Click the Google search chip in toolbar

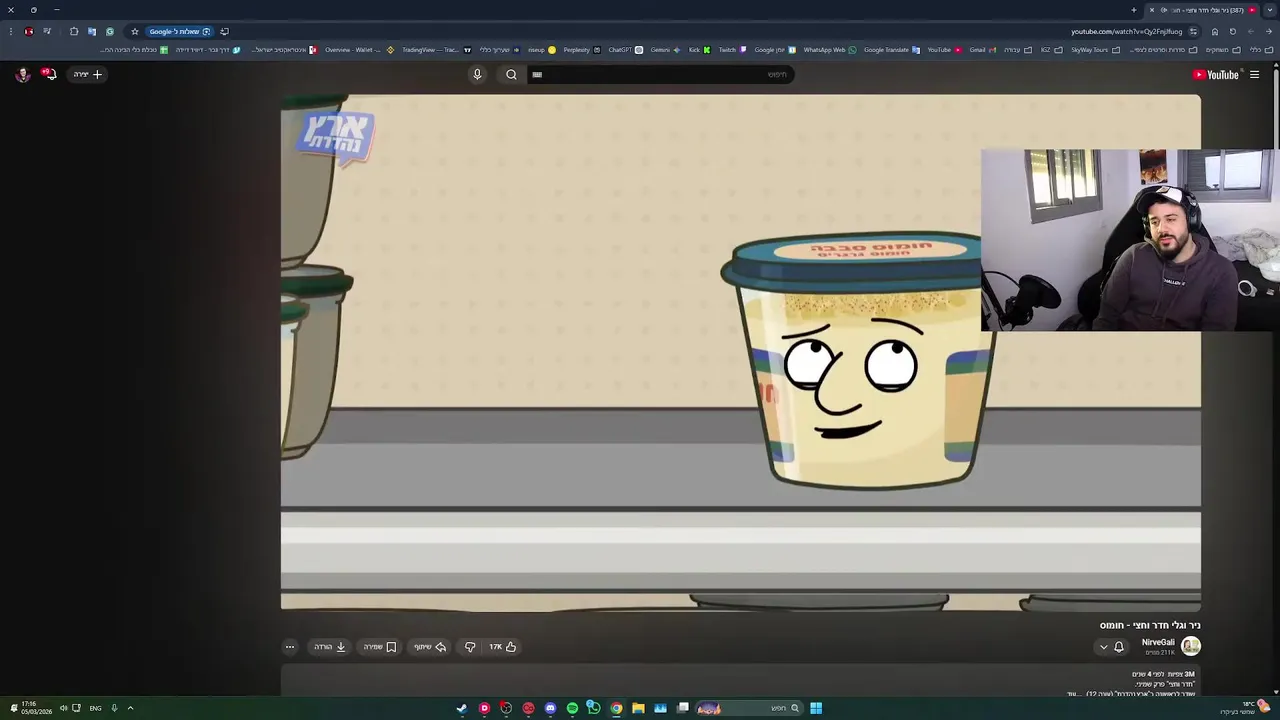tap(180, 31)
